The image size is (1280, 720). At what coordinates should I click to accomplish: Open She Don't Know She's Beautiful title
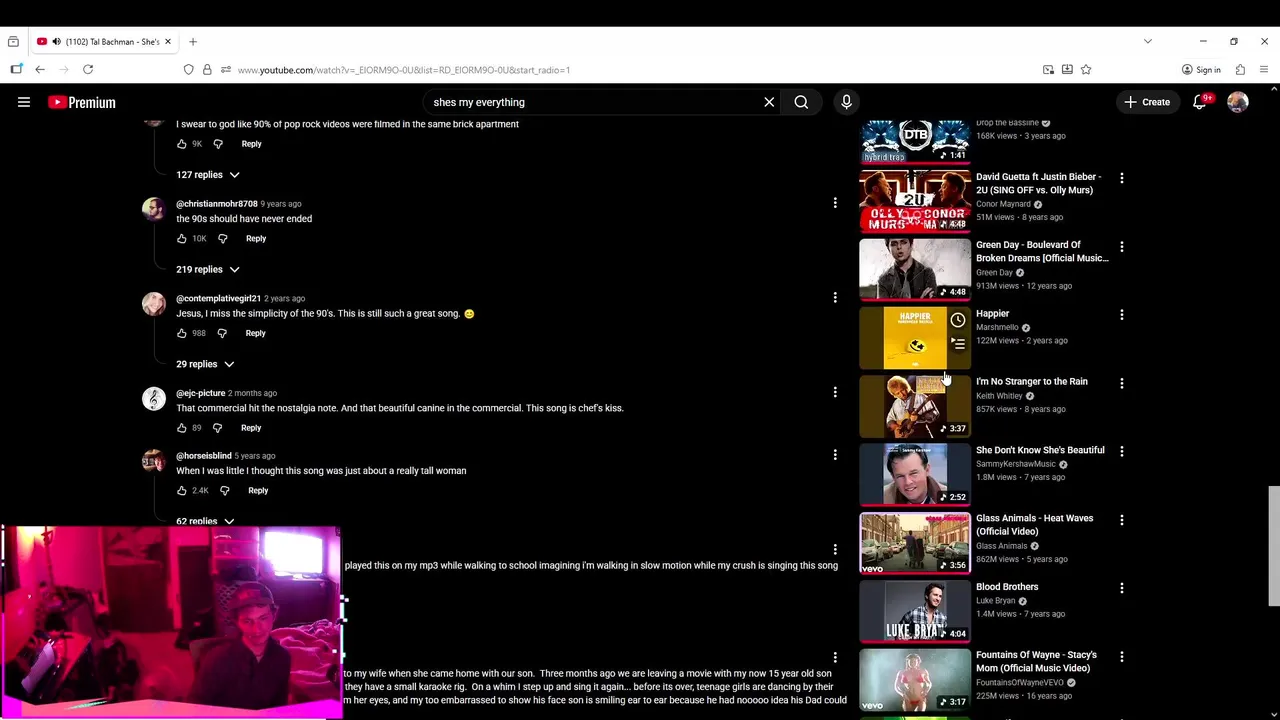pos(1040,450)
